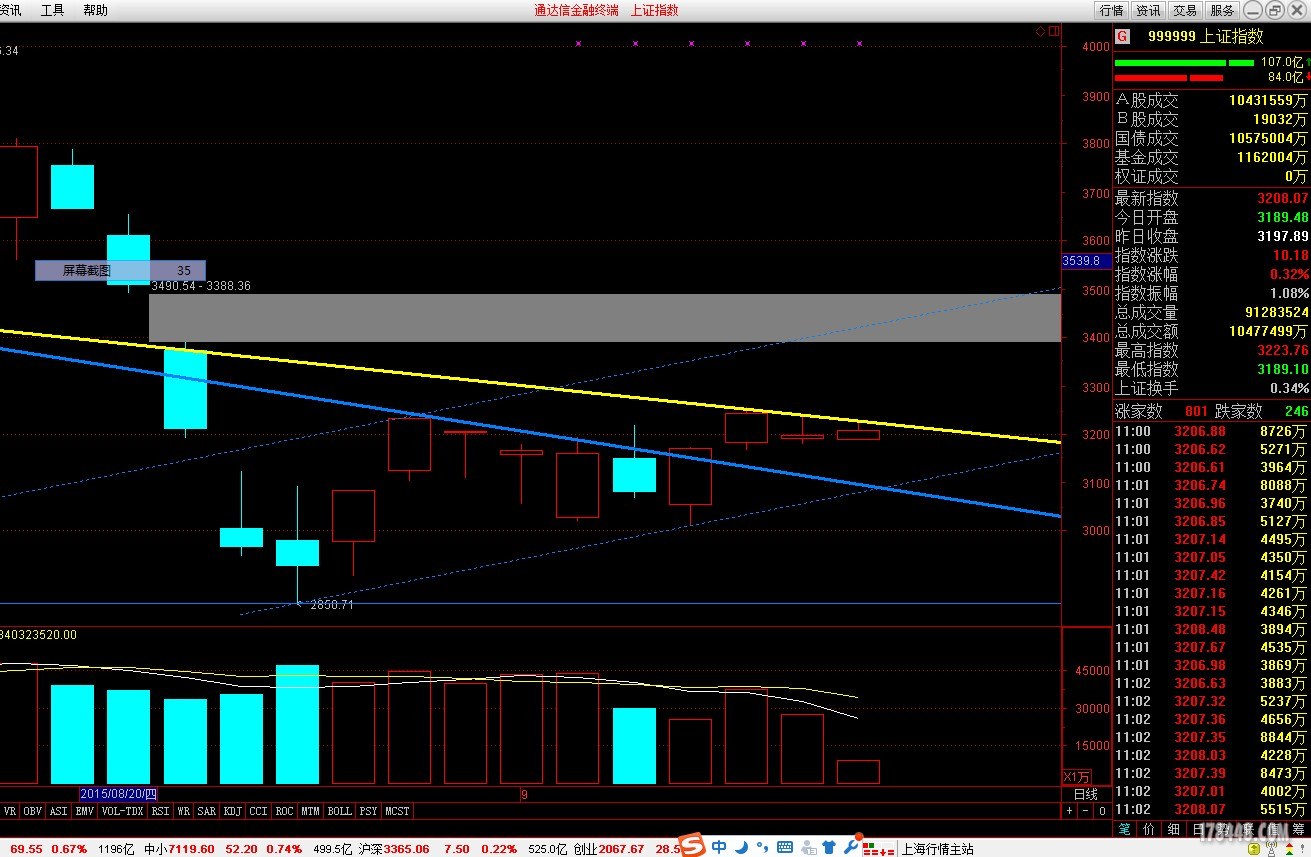Click the traffic-light indicator icon at bottom right
This screenshot has width=1311, height=857.
coord(1289,849)
